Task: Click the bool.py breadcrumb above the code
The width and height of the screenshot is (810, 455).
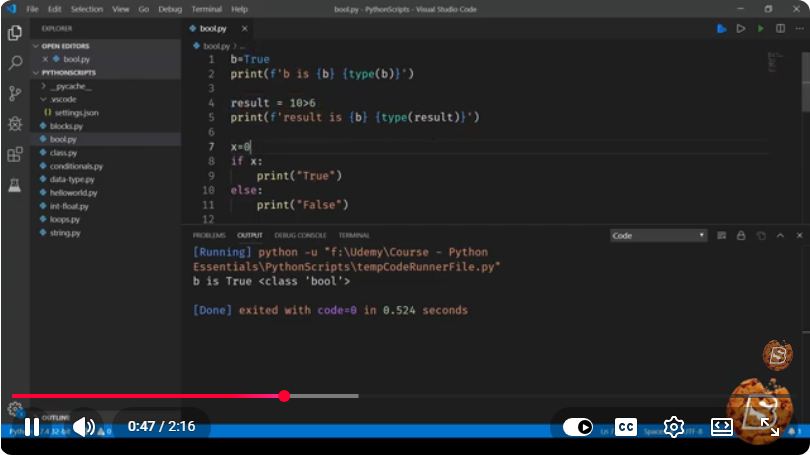Action: coord(216,46)
